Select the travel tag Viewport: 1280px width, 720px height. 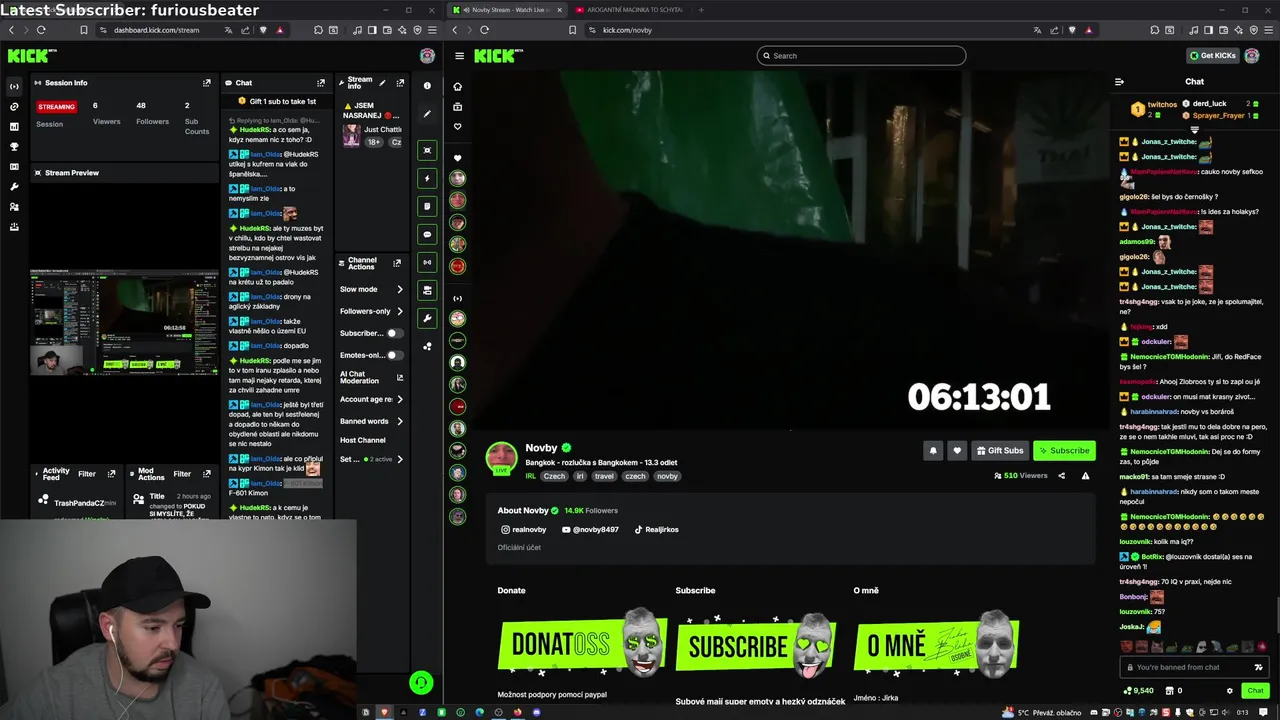tap(604, 477)
